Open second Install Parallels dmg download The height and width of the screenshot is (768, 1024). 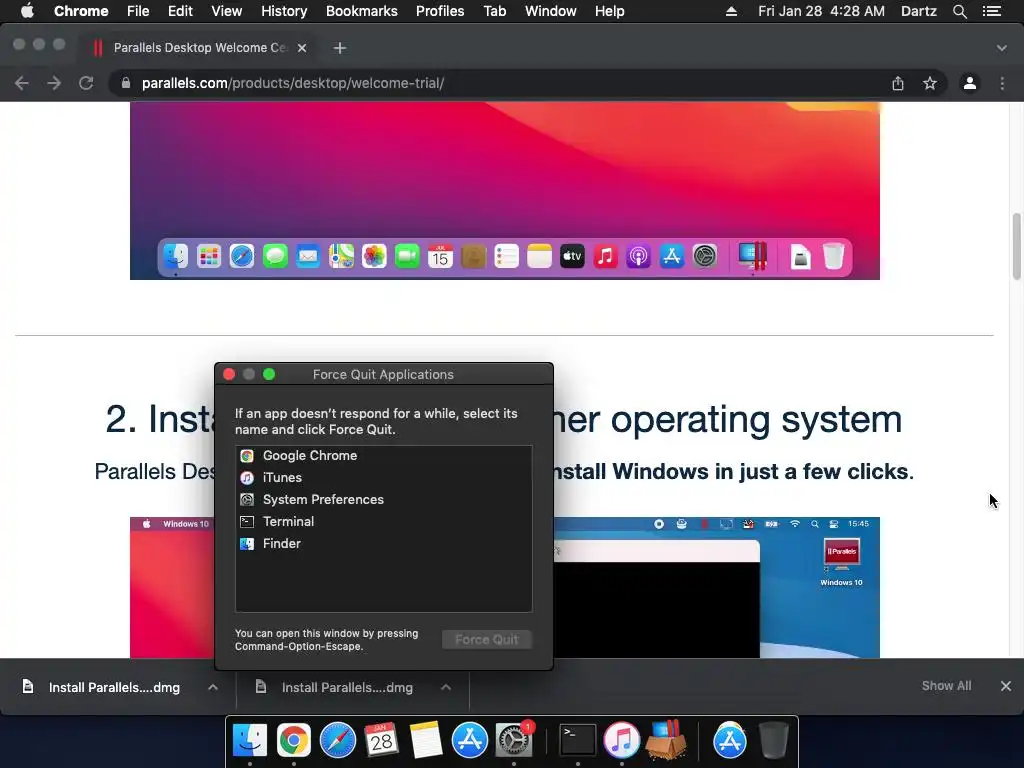(347, 687)
